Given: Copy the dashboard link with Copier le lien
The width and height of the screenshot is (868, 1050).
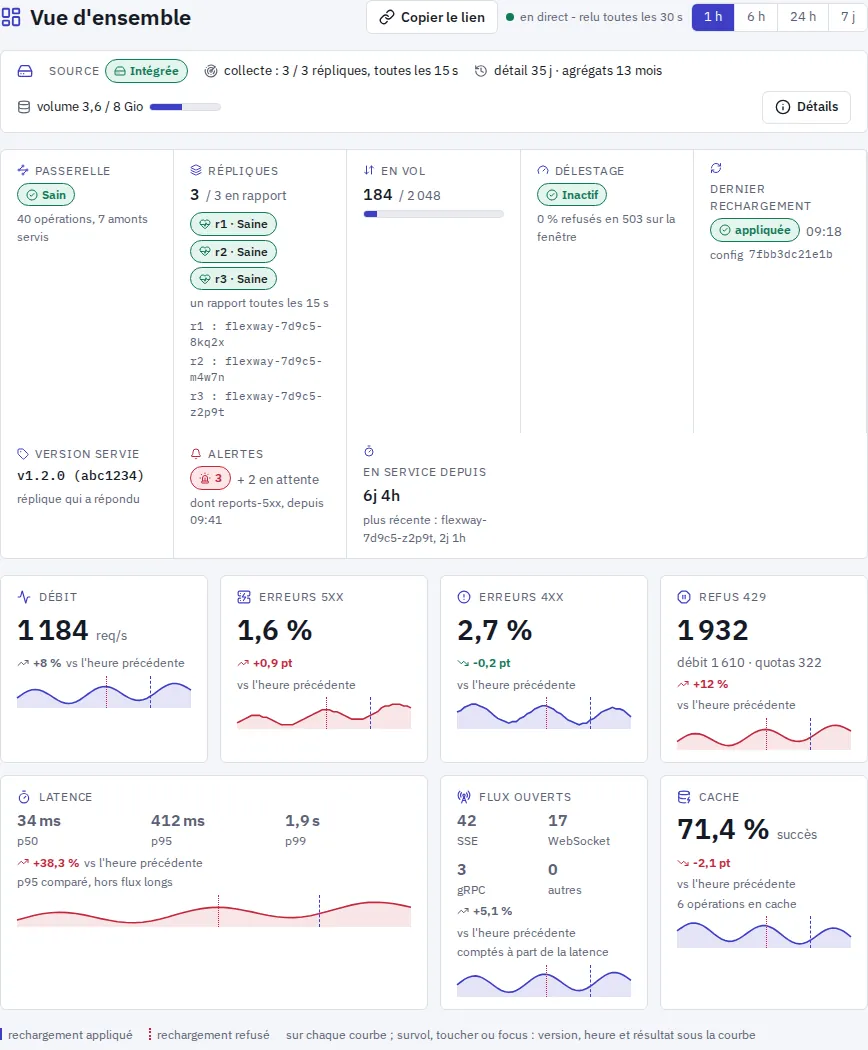Looking at the screenshot, I should [432, 17].
